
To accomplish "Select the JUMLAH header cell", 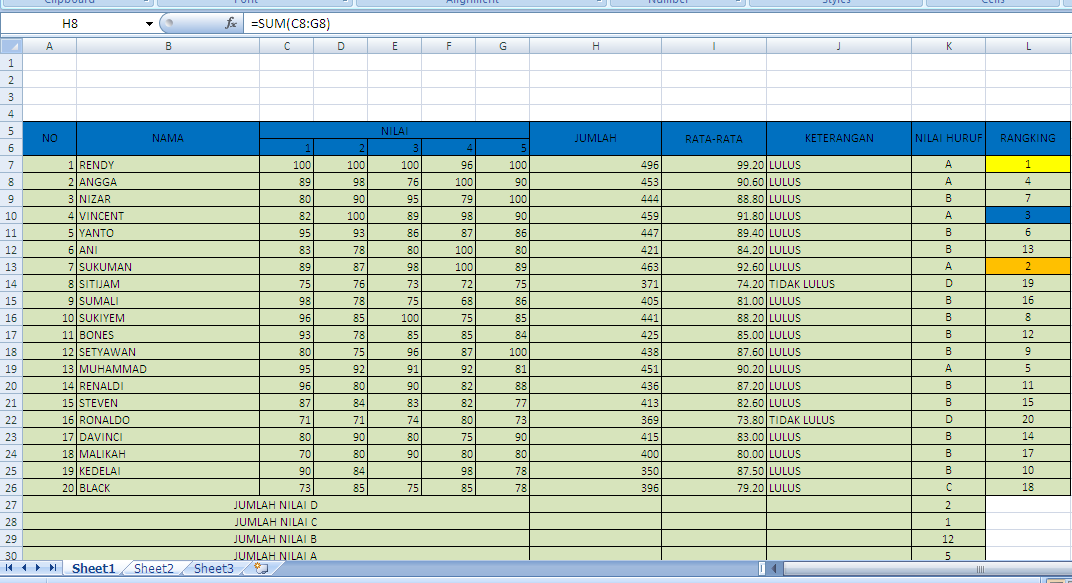I will pyautogui.click(x=595, y=139).
